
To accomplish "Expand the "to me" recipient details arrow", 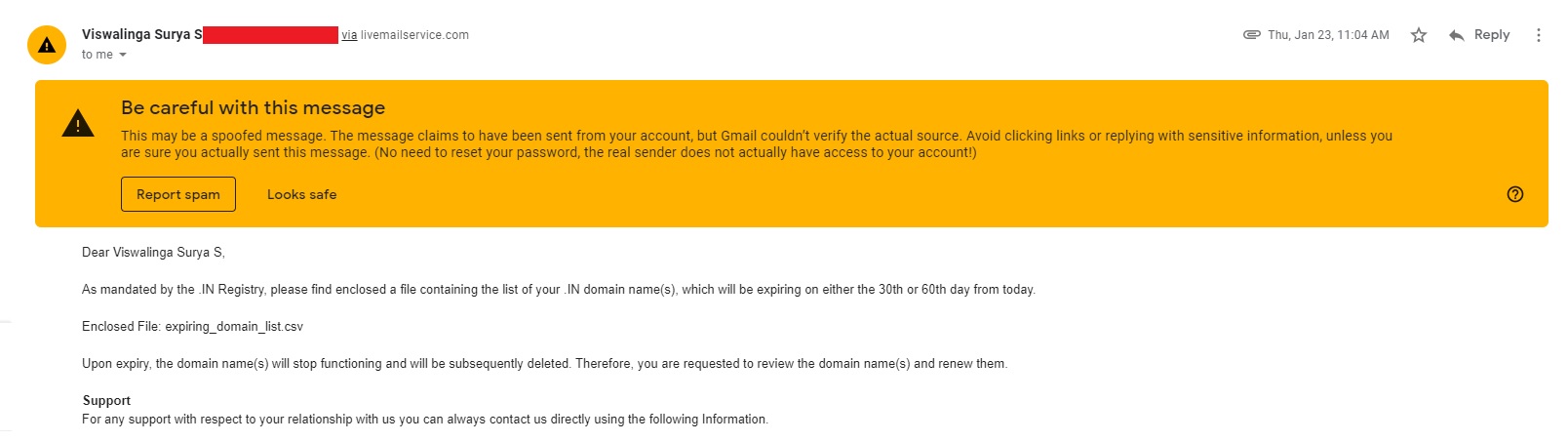I will point(123,55).
